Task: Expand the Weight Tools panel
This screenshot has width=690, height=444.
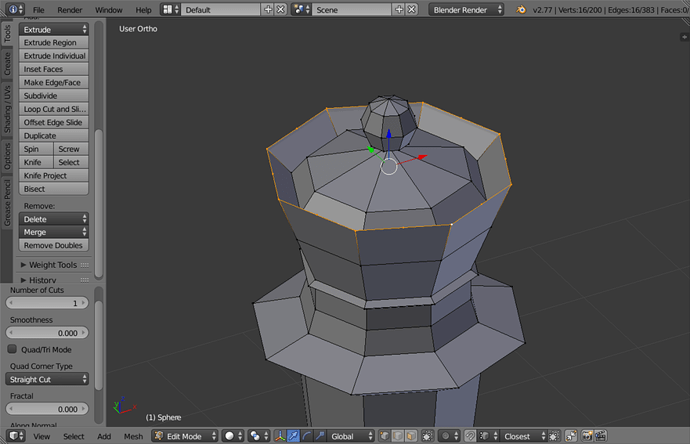Action: tap(52, 265)
